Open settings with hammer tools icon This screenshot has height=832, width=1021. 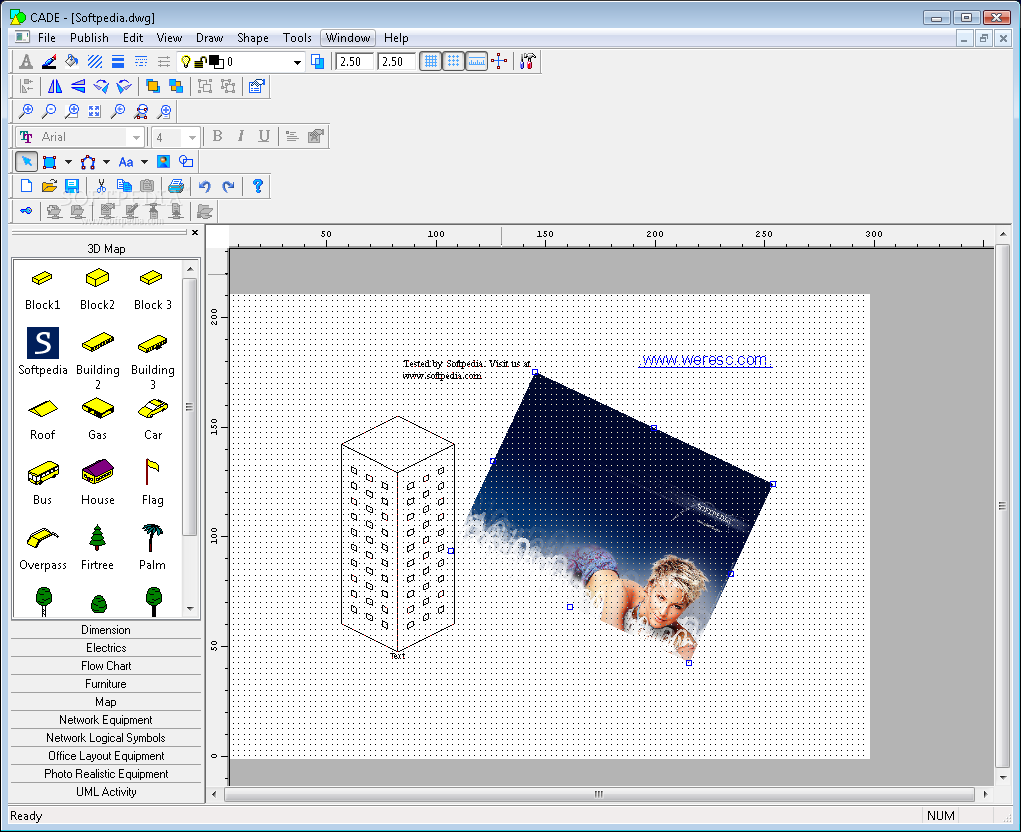[x=527, y=62]
